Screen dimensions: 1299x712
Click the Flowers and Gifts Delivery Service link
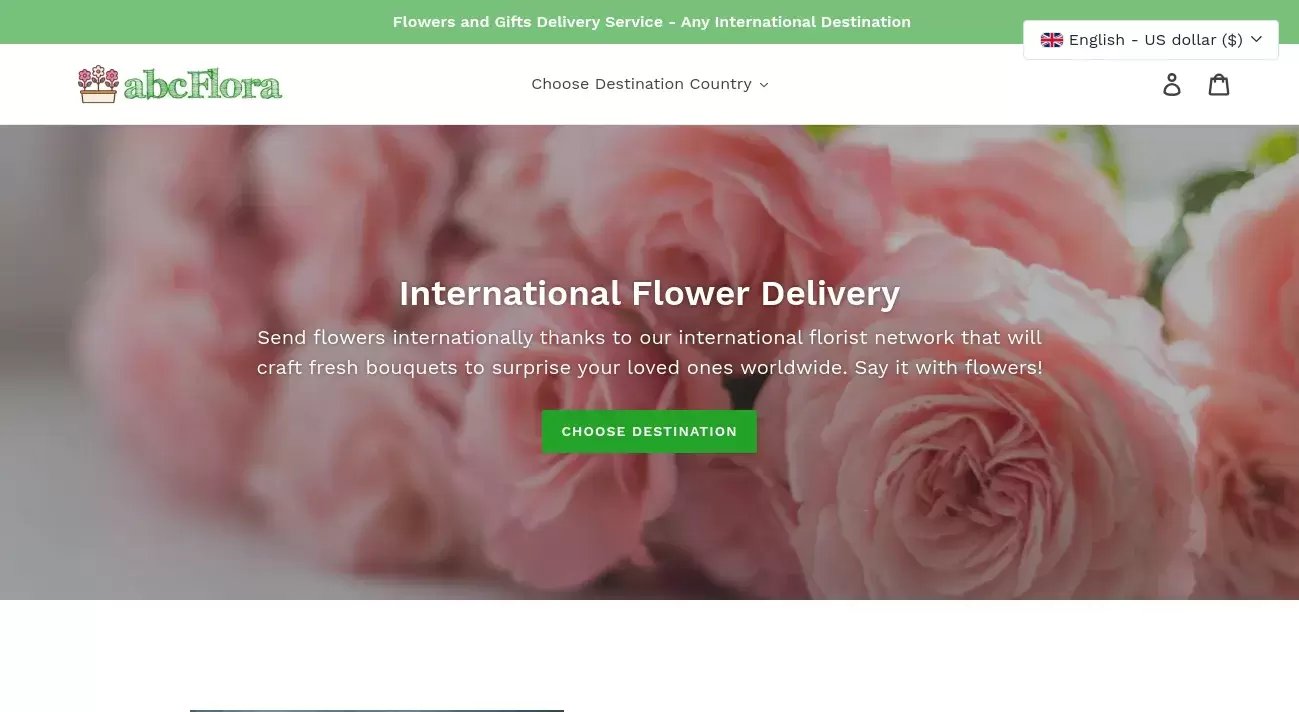click(652, 21)
